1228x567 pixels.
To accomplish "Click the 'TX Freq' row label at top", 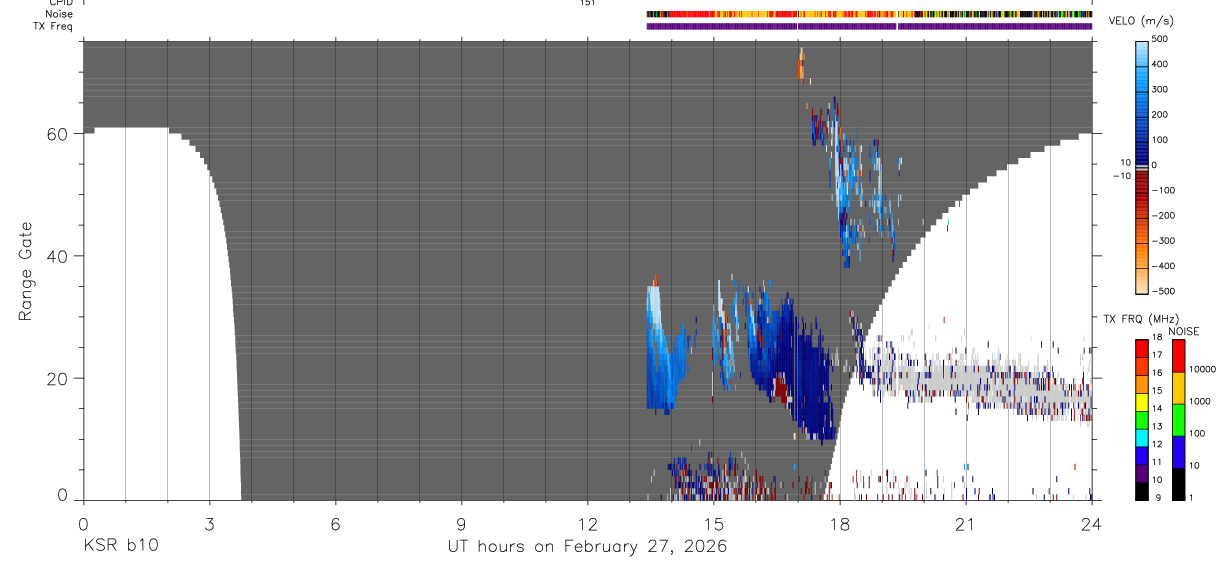I will [53, 26].
